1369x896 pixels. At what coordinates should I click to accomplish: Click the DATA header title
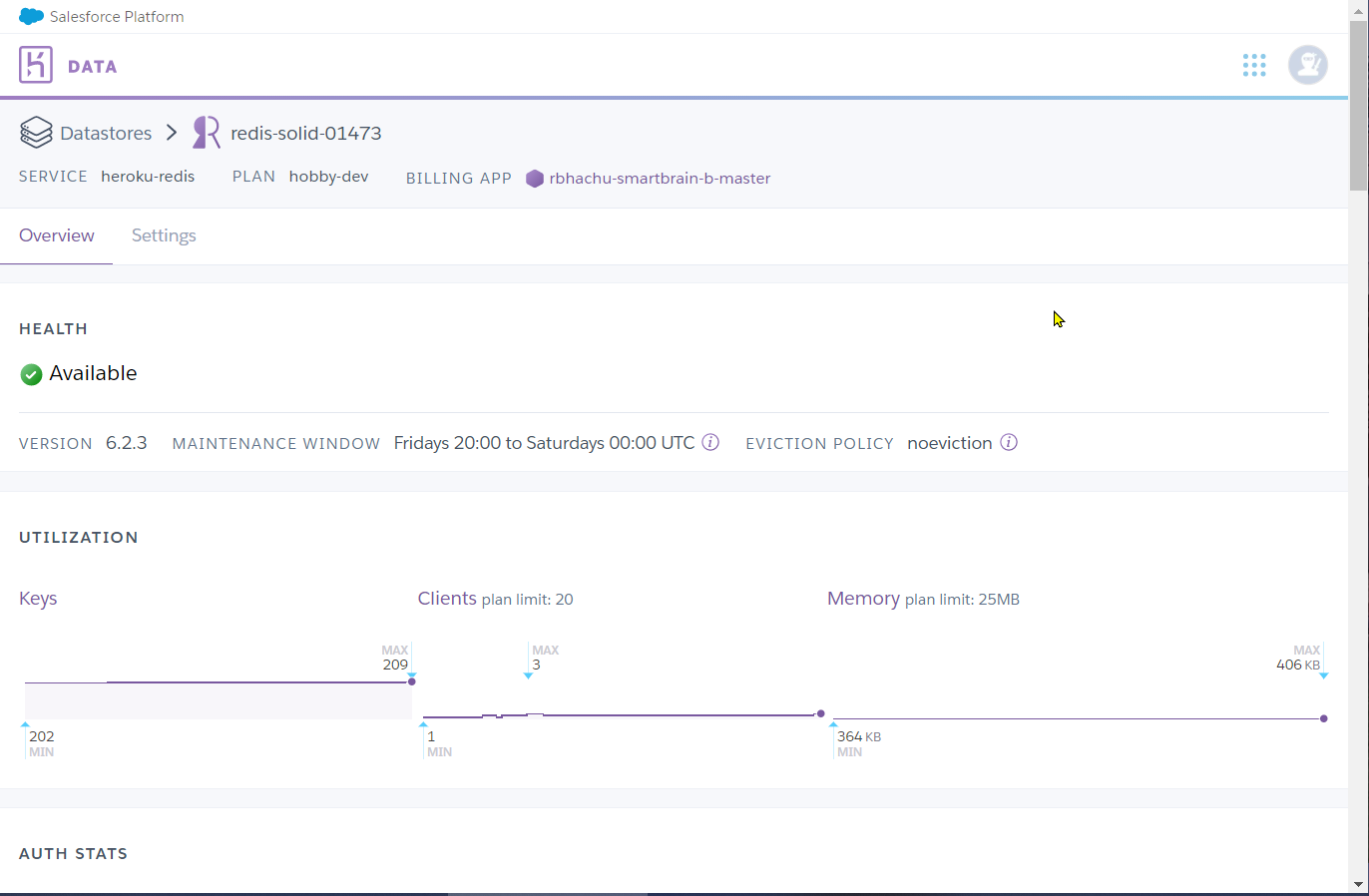93,67
